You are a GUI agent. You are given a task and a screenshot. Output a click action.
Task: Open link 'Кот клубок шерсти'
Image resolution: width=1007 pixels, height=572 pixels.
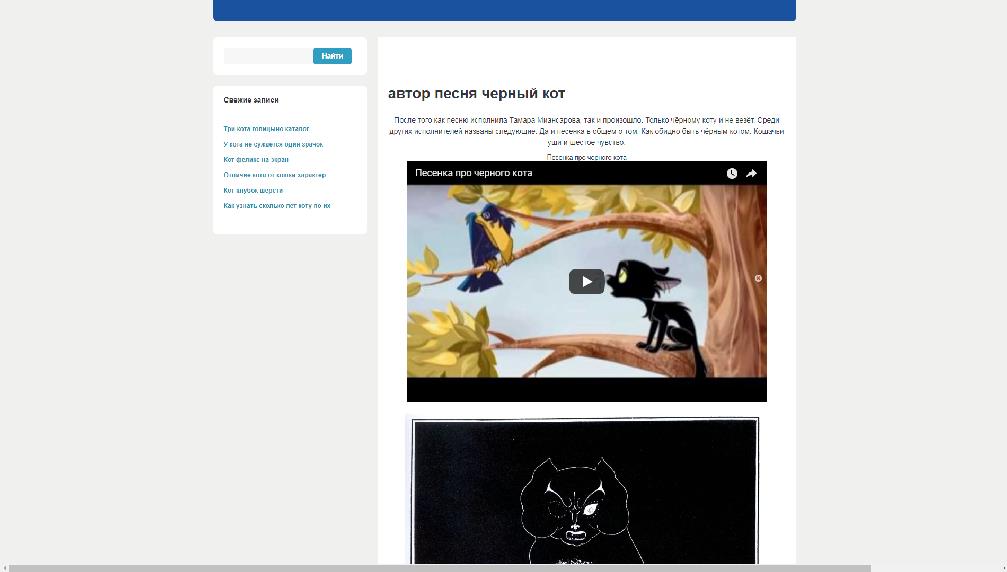coord(253,191)
